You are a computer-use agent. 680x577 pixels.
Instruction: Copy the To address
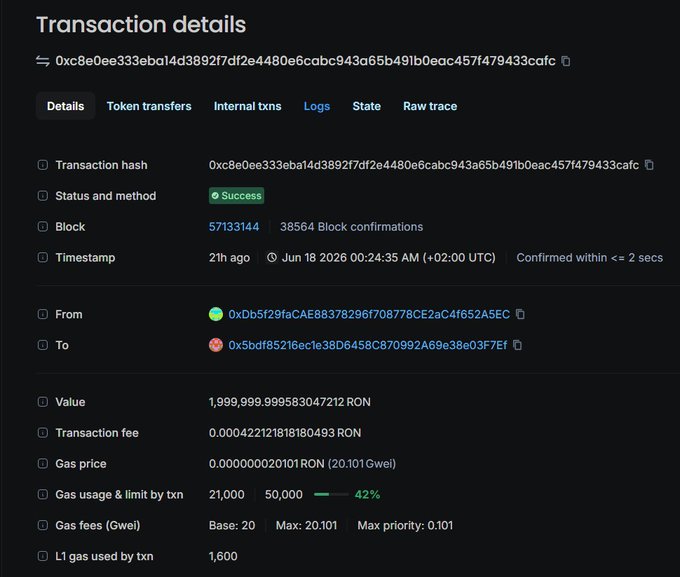(x=517, y=345)
